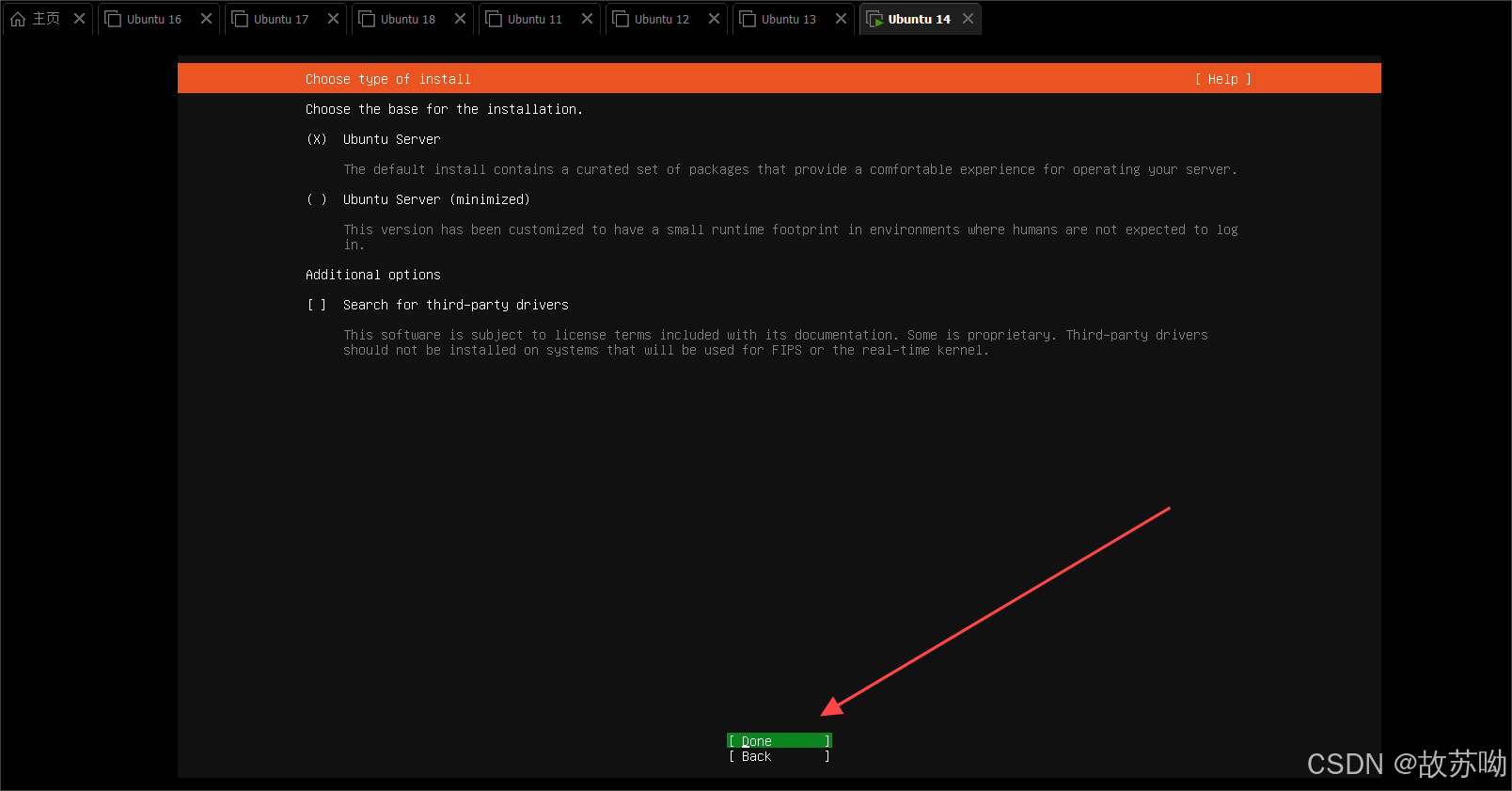Close the Ubuntu 13 tab

[841, 19]
